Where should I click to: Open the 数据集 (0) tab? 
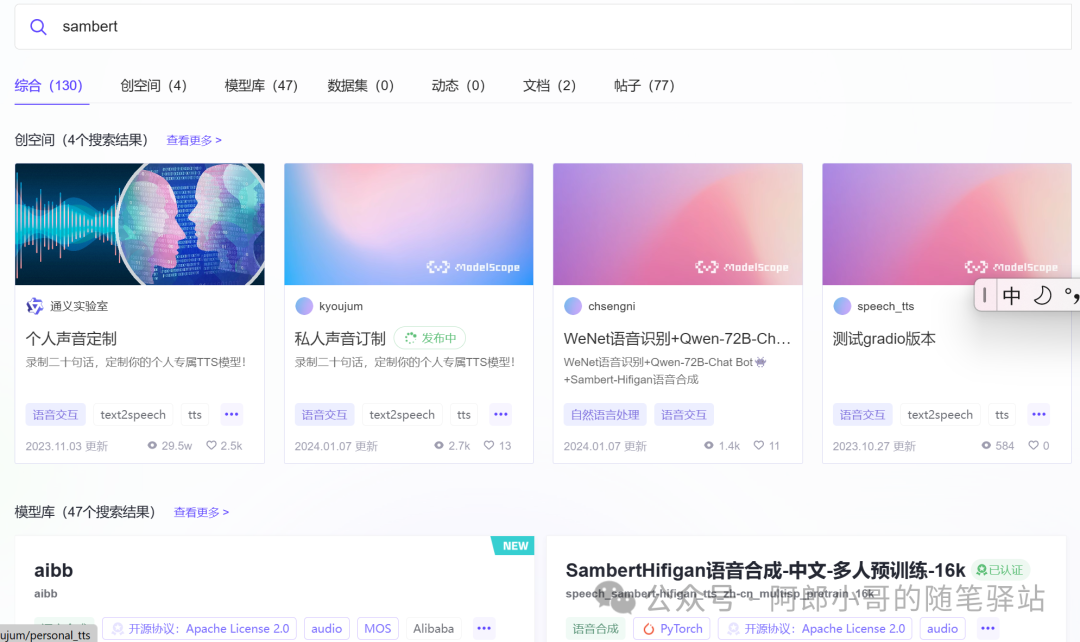point(360,85)
